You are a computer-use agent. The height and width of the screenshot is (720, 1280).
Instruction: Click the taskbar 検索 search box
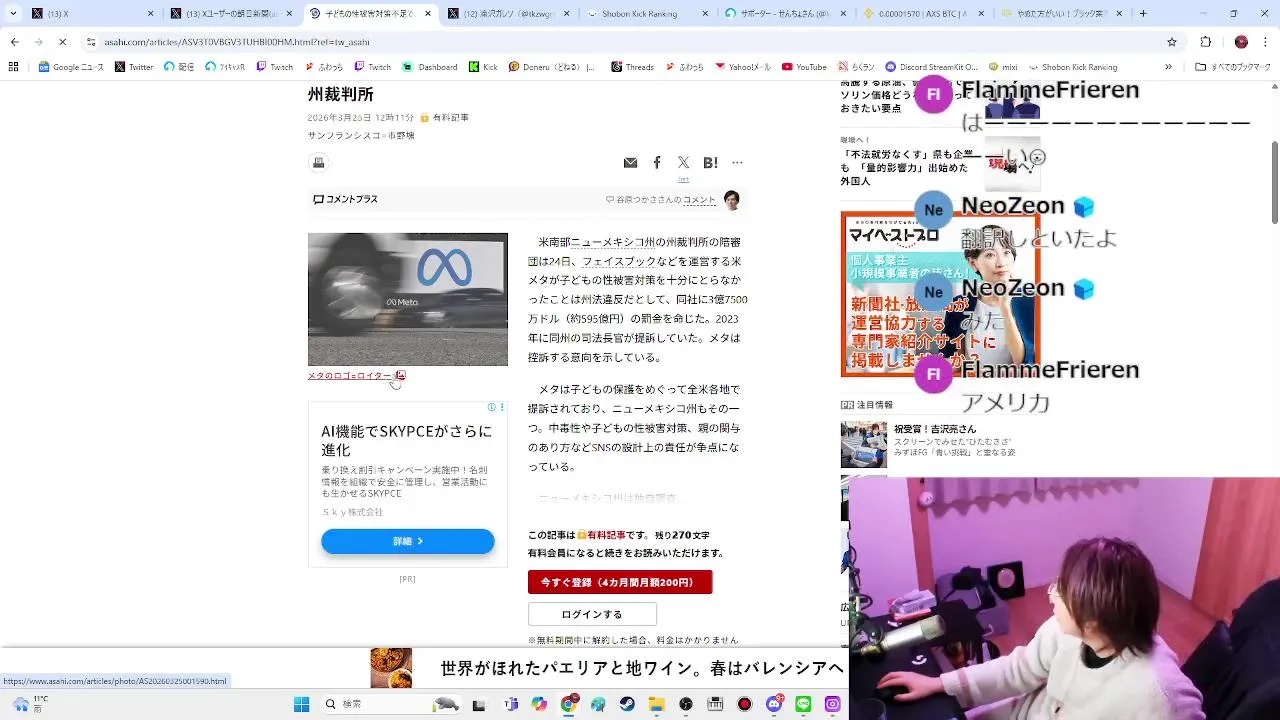click(392, 704)
